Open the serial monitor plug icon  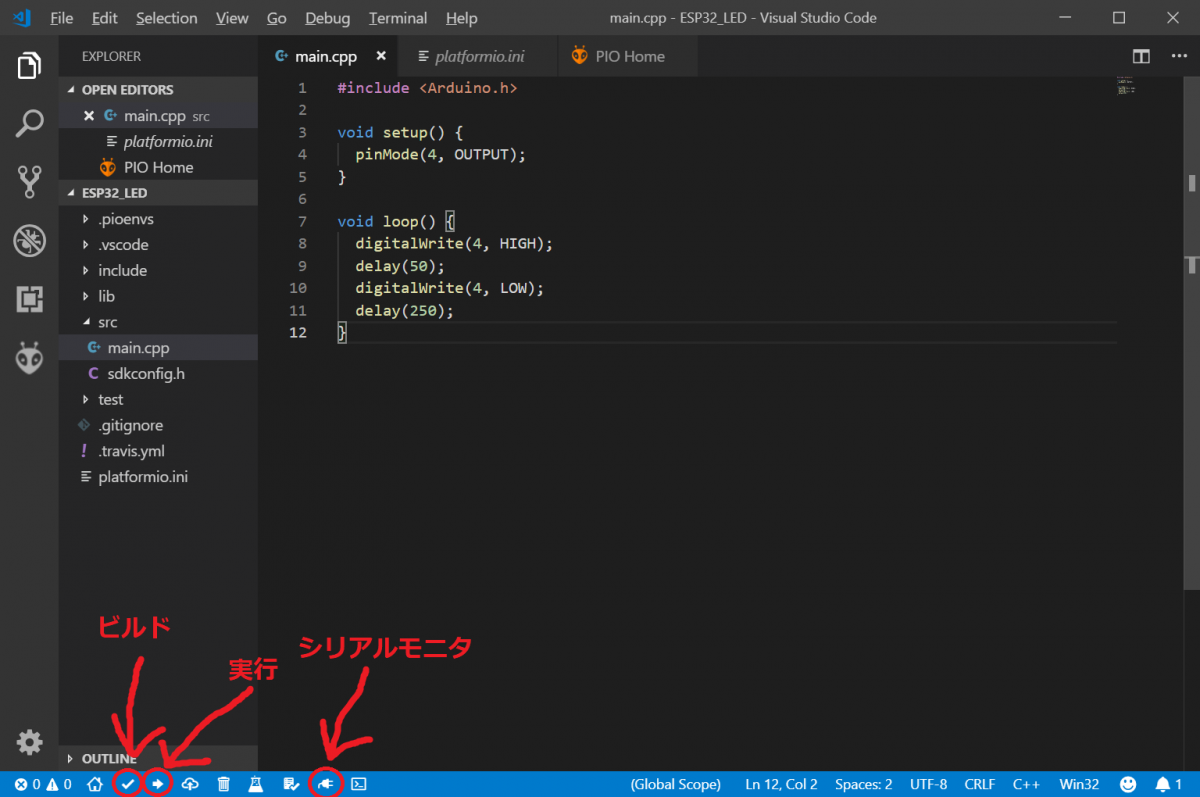[x=327, y=784]
